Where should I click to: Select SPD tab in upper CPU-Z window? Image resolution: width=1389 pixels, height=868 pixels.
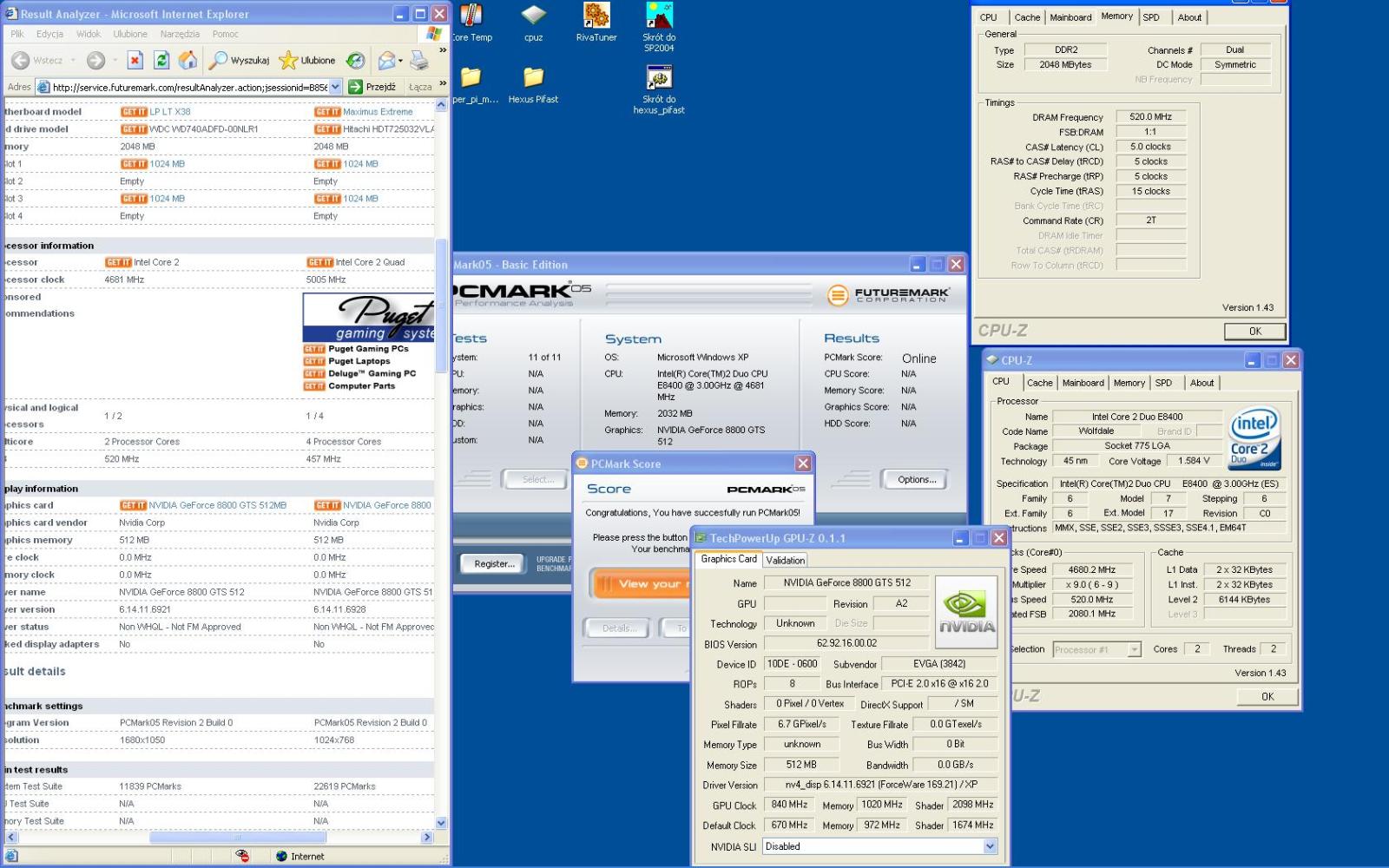(1151, 17)
